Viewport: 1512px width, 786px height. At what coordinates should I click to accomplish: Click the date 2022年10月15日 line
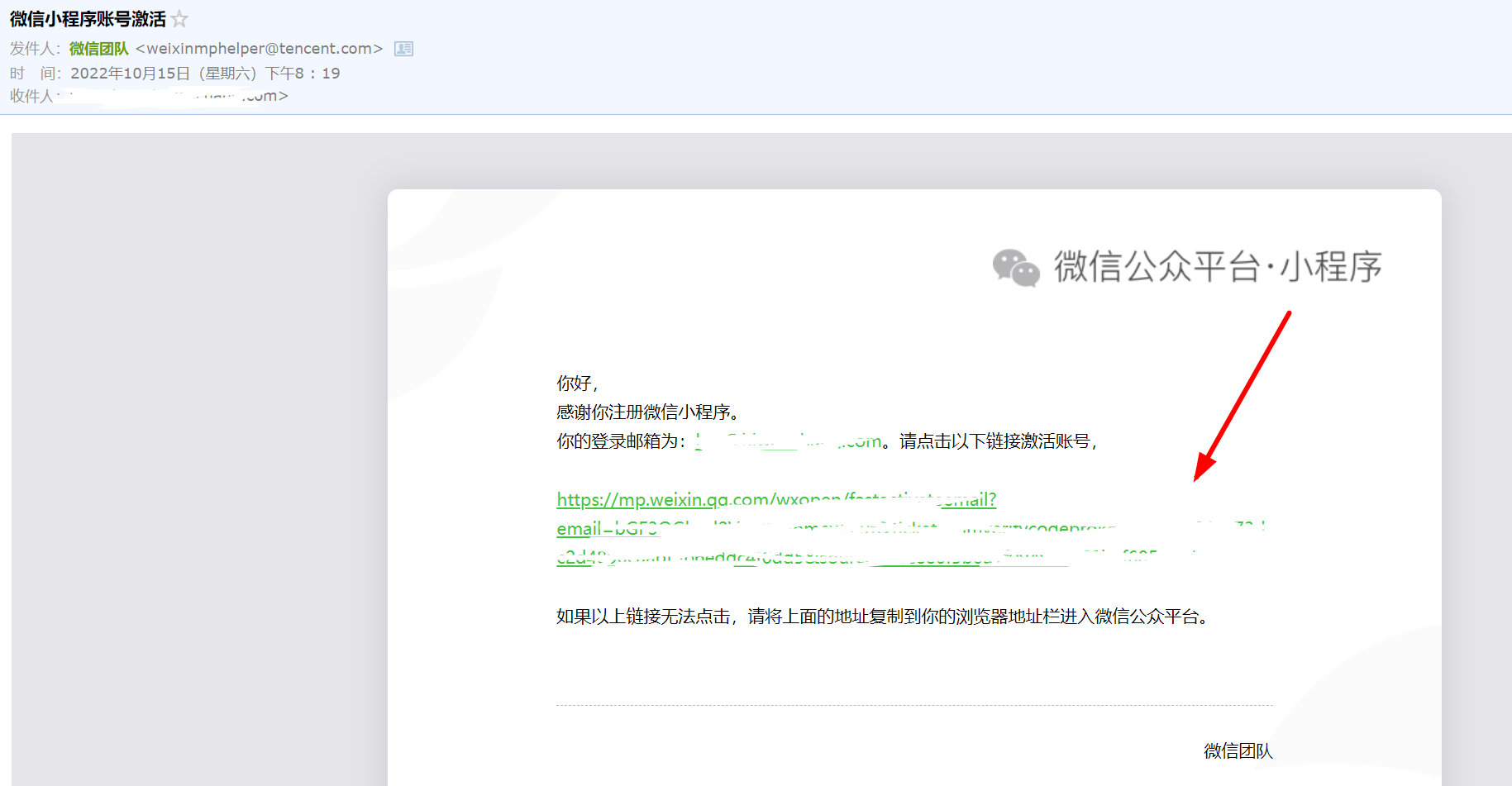tap(205, 73)
